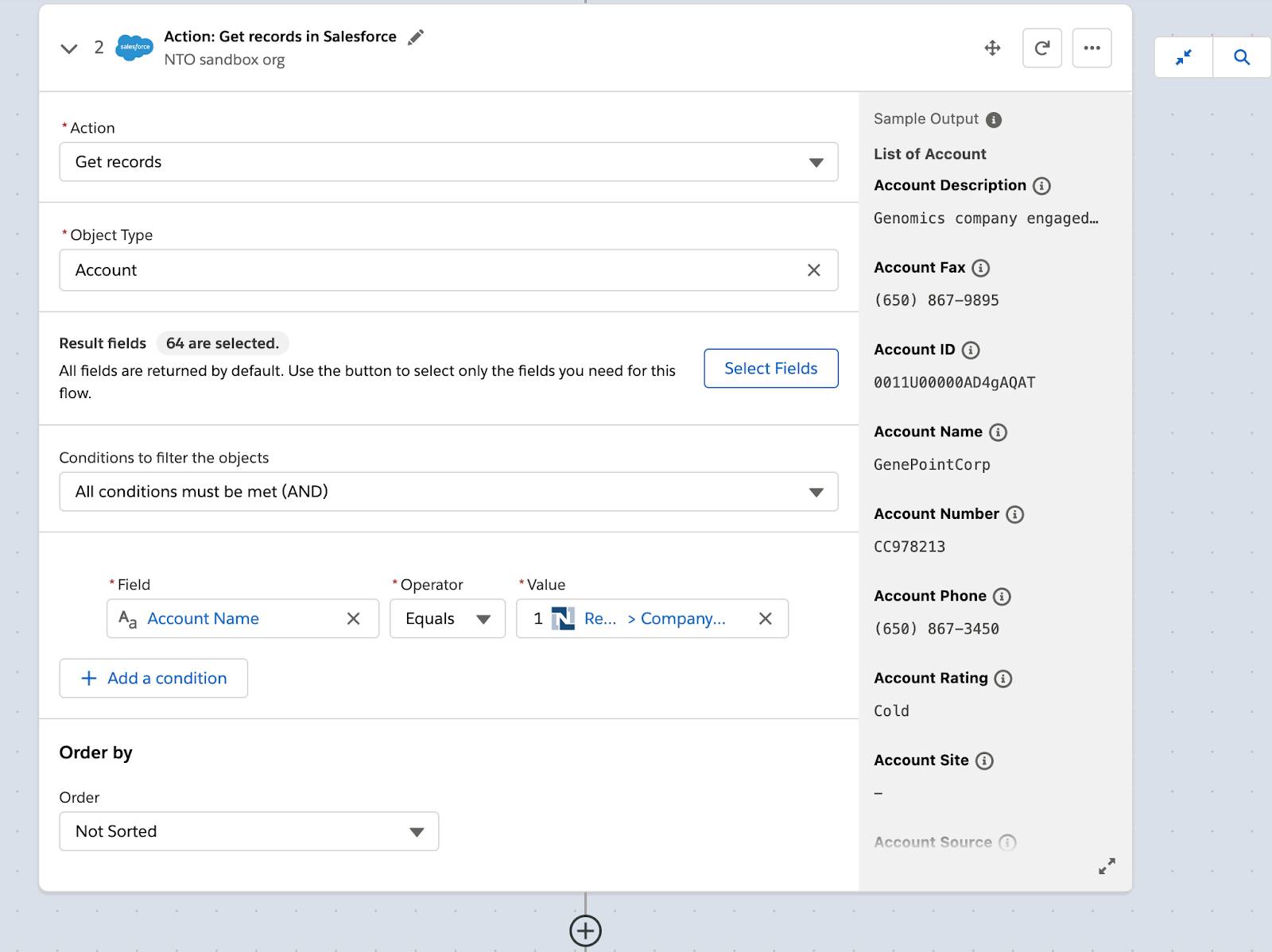Expand the Sample Output panel
This screenshot has height=952, width=1272.
pos(1107,866)
